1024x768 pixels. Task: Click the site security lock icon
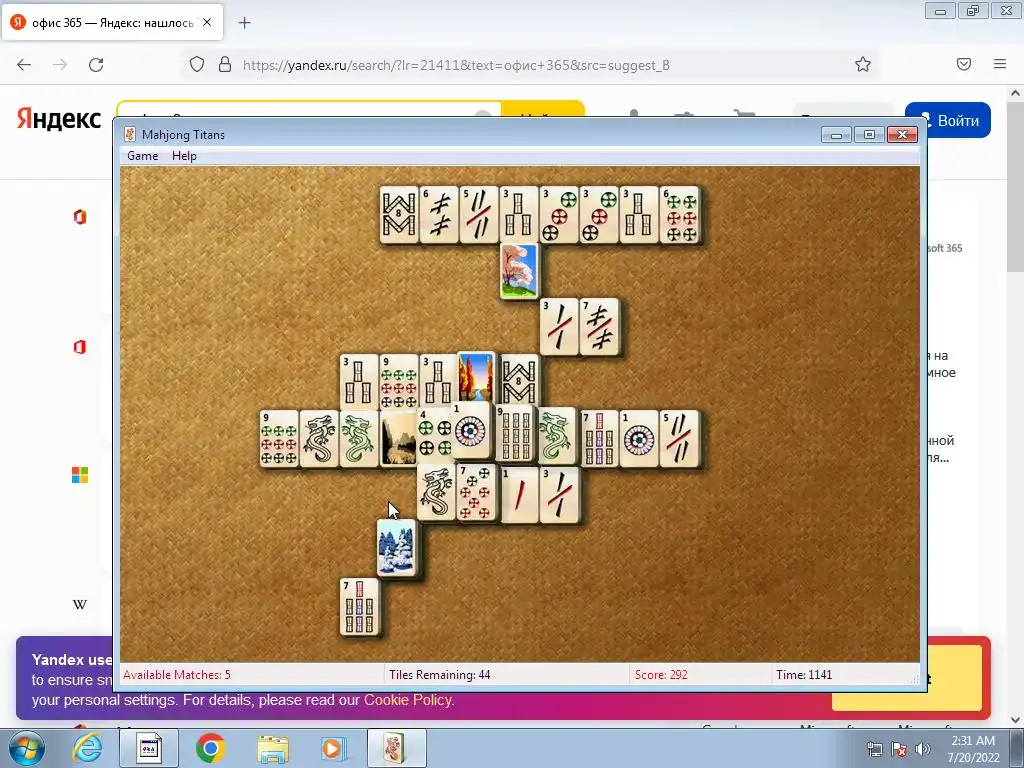(225, 65)
